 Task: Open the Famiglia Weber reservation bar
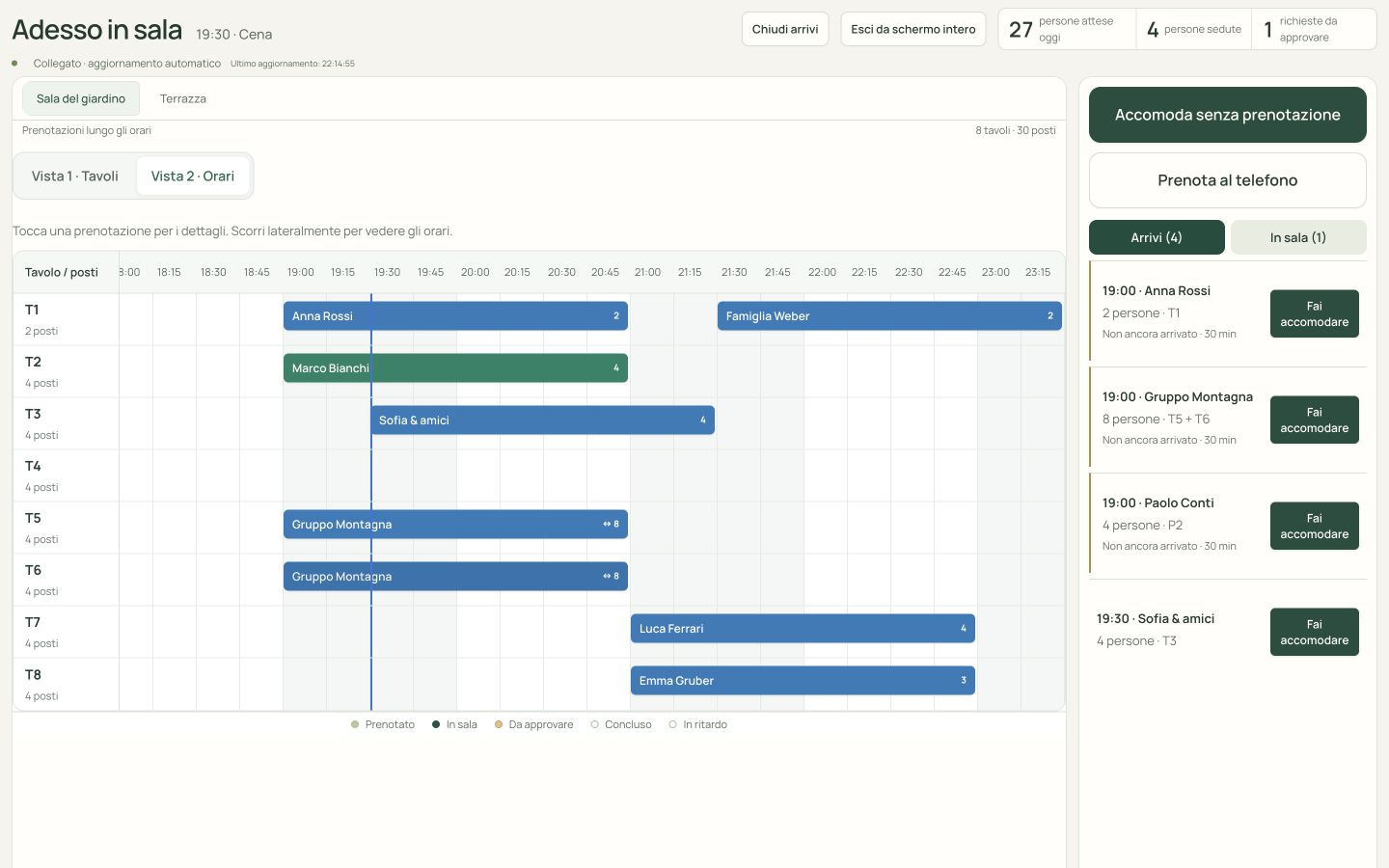[x=889, y=316]
